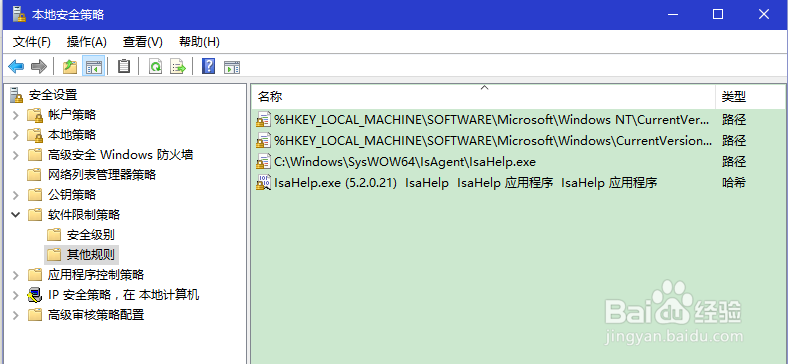Open the 查看(V) menu
The image size is (788, 364).
click(143, 42)
